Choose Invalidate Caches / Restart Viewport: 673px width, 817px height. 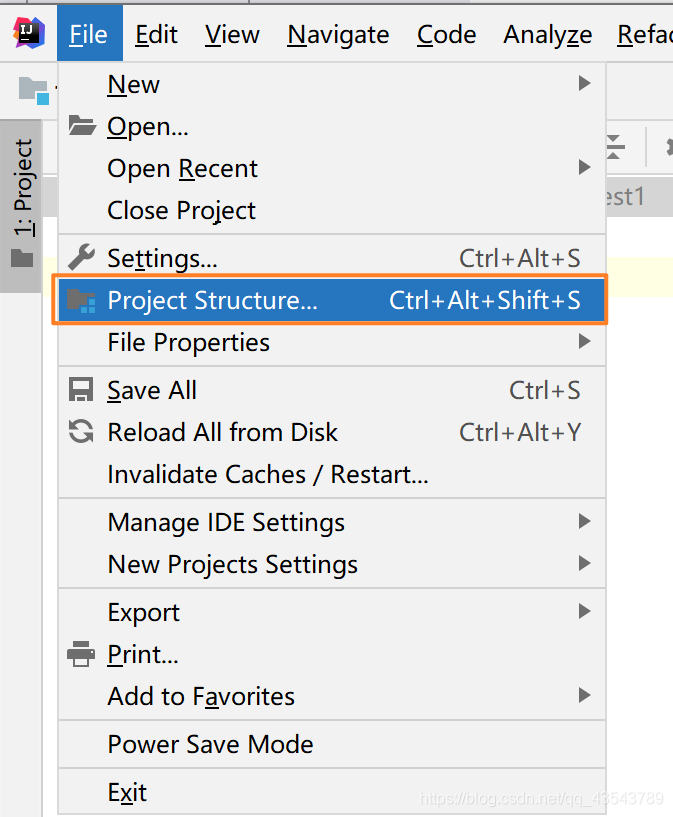(x=268, y=474)
